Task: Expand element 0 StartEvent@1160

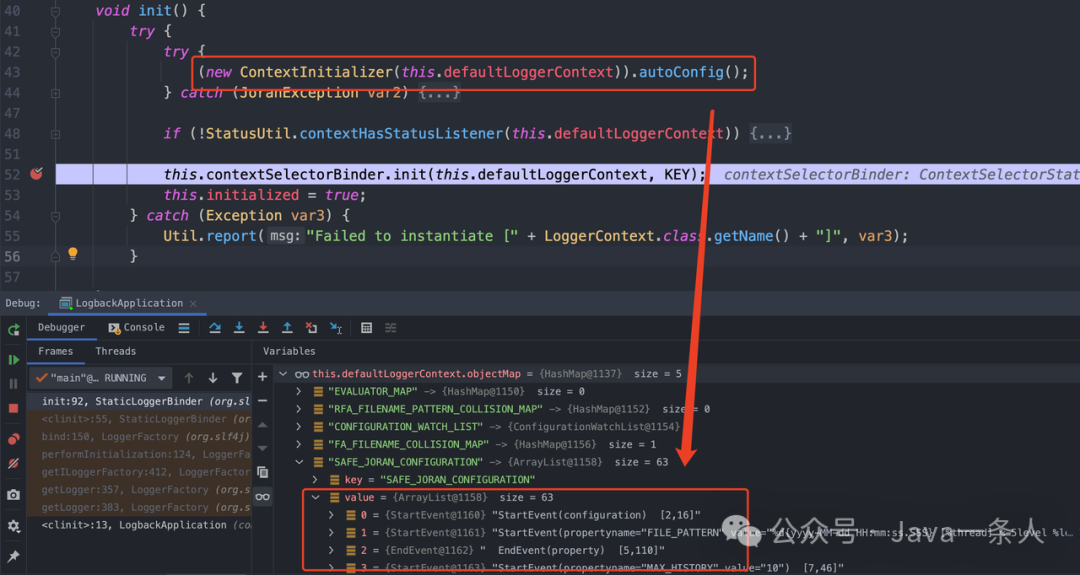Action: [x=331, y=515]
